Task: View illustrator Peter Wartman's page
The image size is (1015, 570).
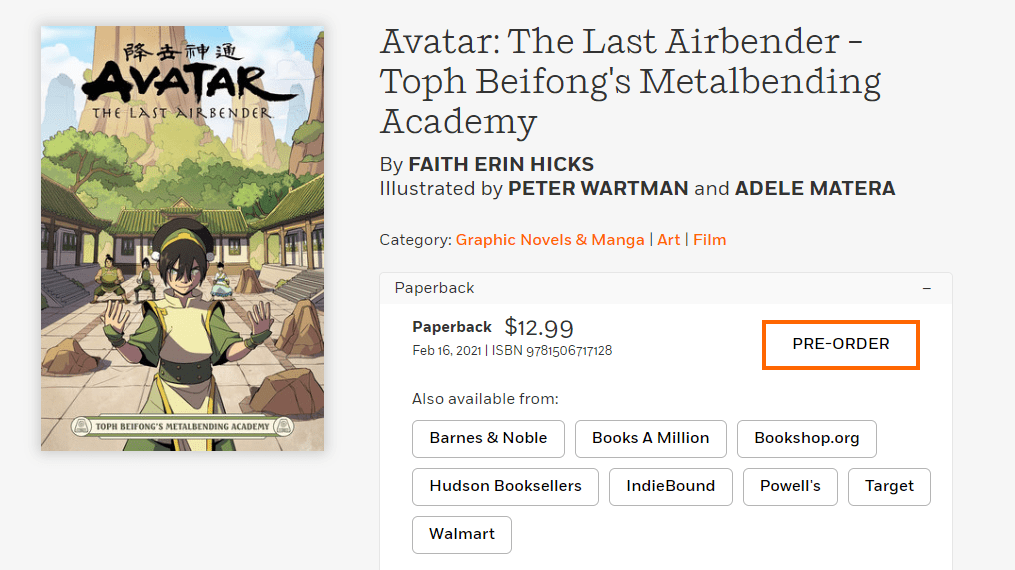Action: click(598, 188)
